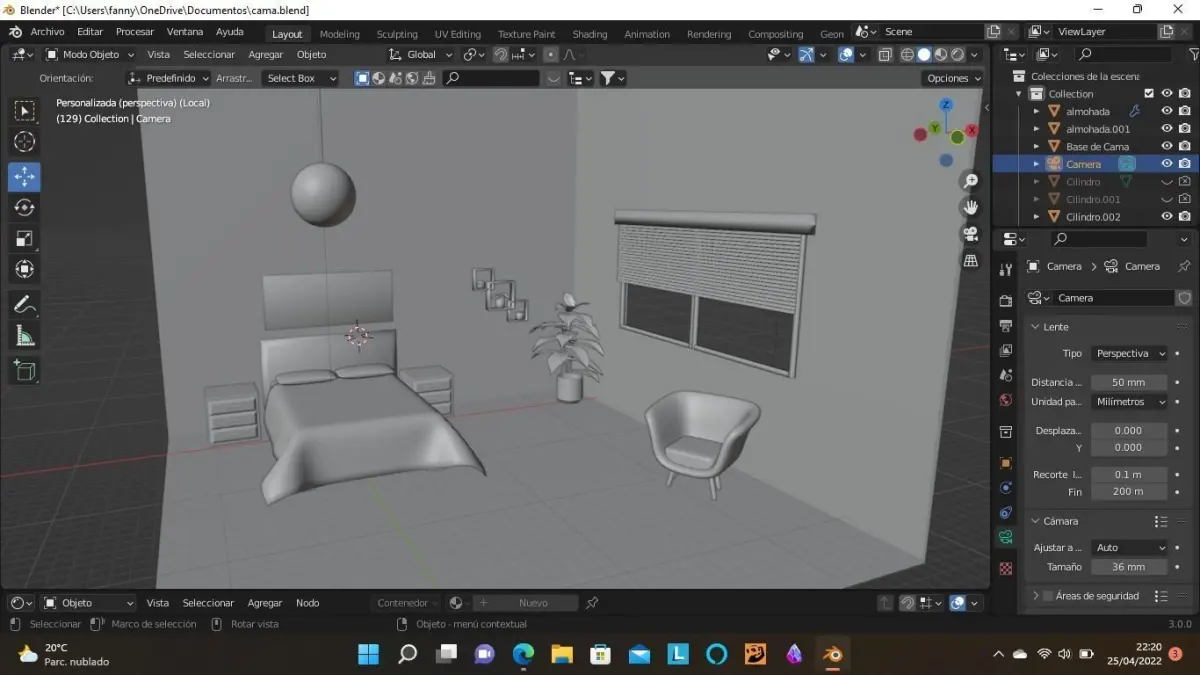The width and height of the screenshot is (1200, 675).
Task: Toggle camera view with the viewport camera icon
Action: pos(970,234)
